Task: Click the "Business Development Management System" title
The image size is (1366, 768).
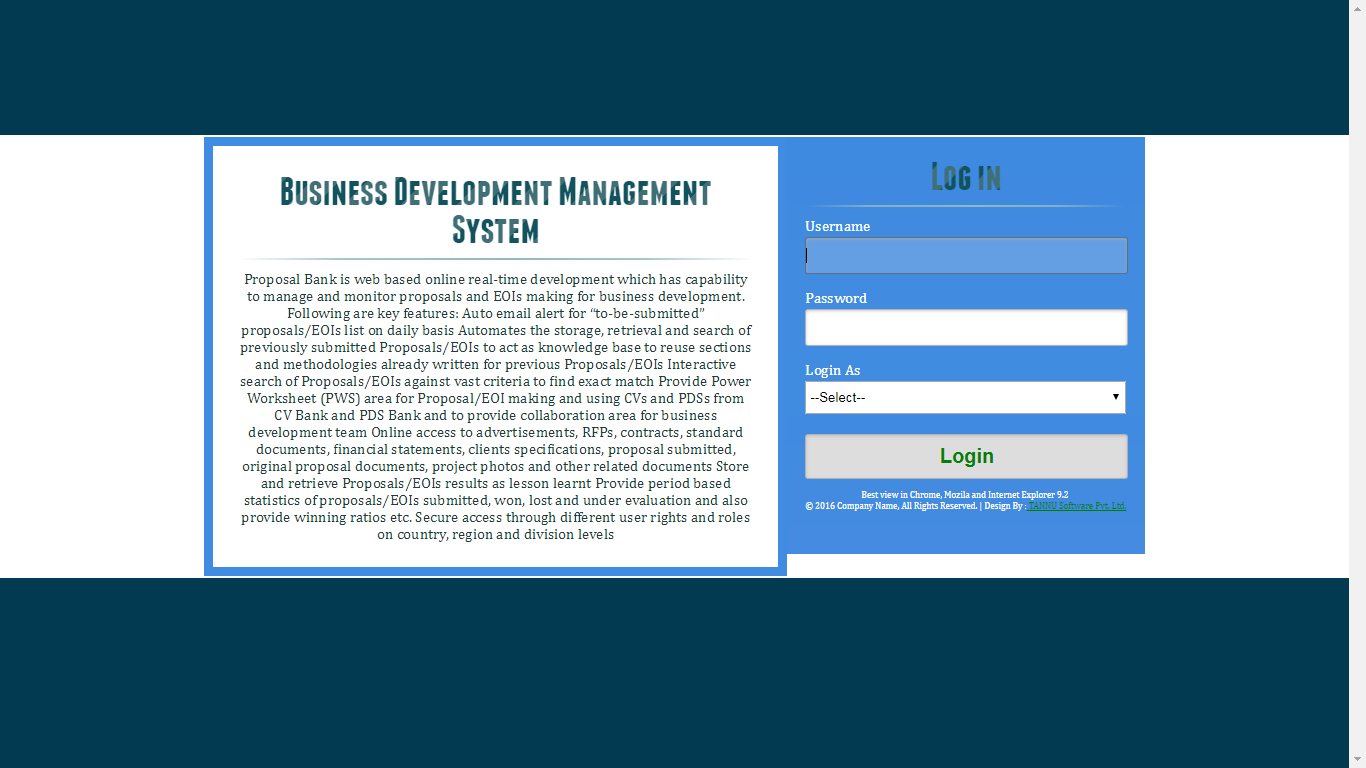Action: click(495, 210)
